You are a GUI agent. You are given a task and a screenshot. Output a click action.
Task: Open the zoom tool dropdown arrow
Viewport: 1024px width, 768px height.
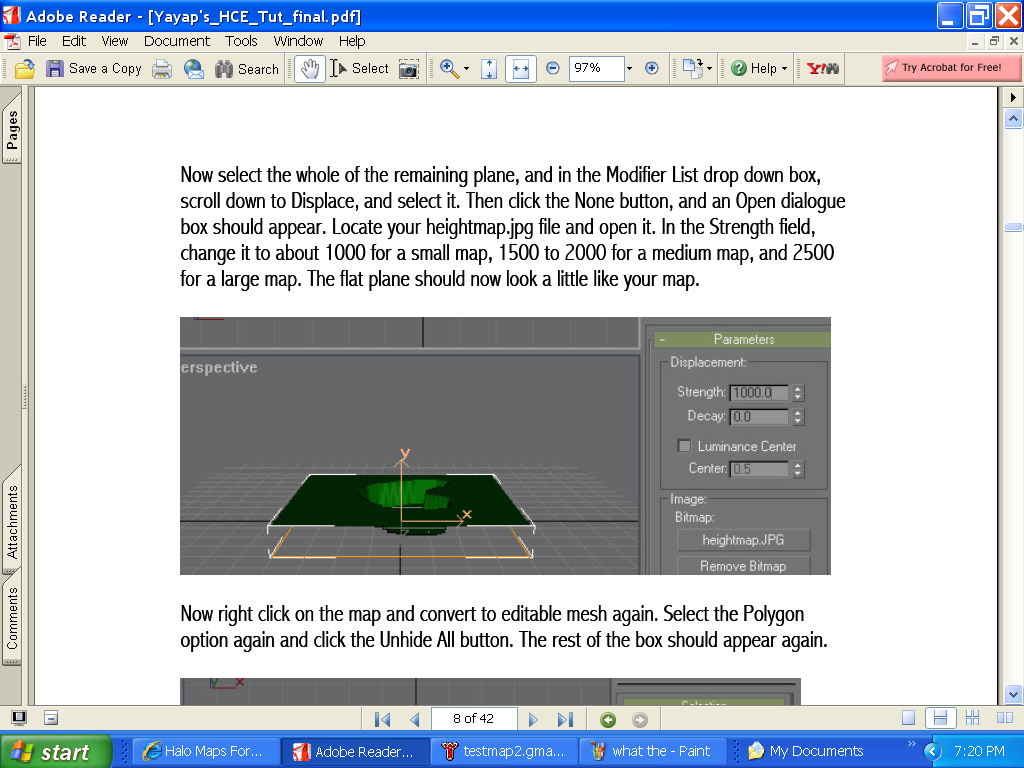[466, 69]
